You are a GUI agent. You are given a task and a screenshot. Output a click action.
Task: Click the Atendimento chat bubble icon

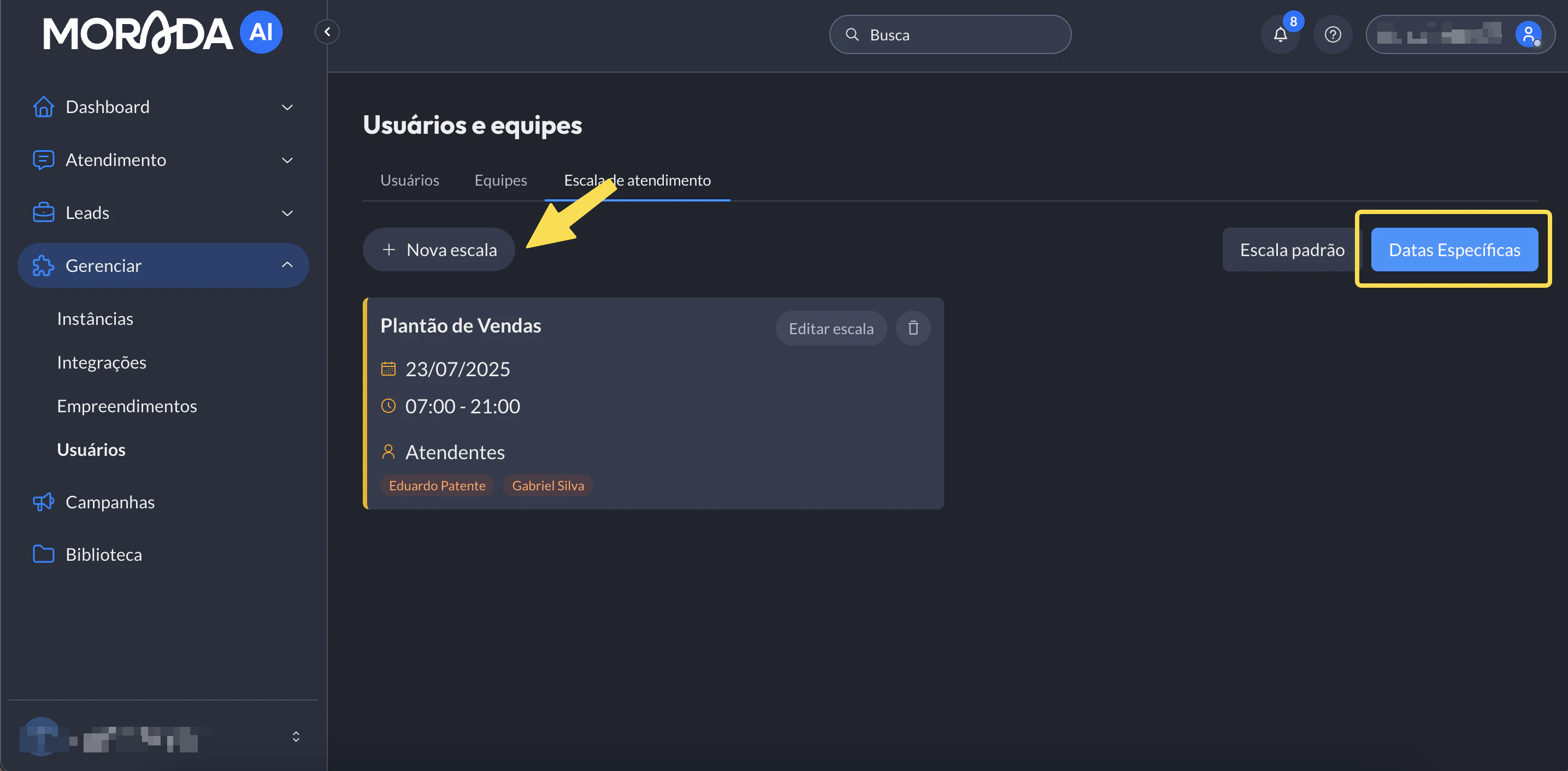[43, 160]
